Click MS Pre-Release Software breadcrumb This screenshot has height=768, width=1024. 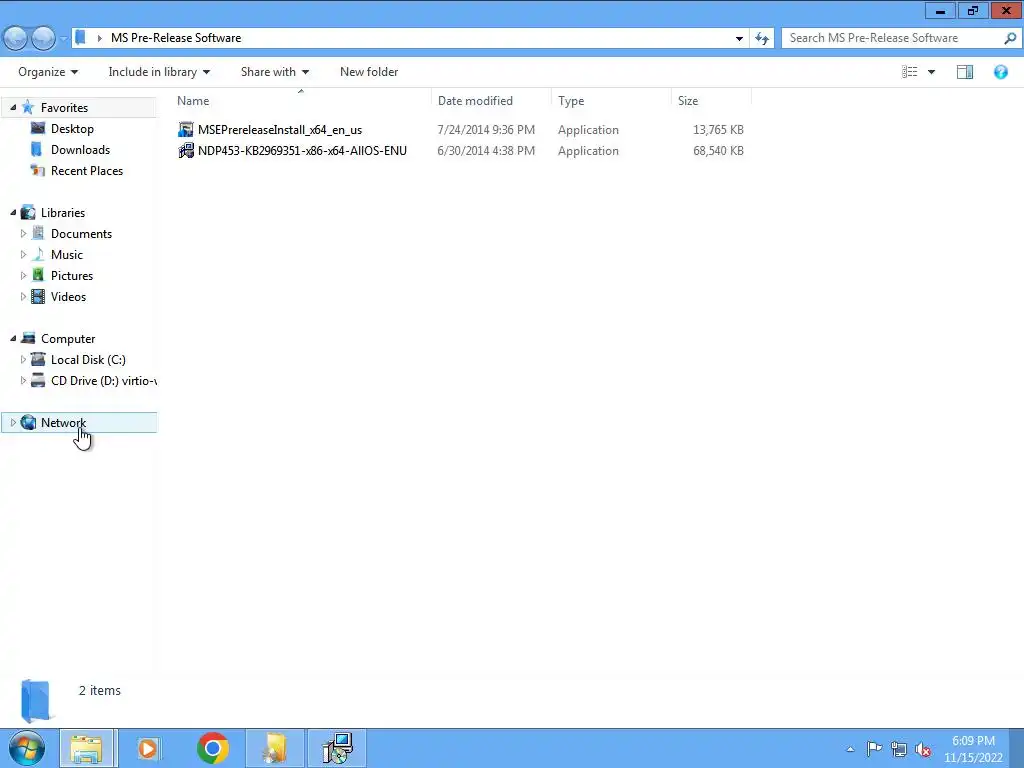[176, 38]
